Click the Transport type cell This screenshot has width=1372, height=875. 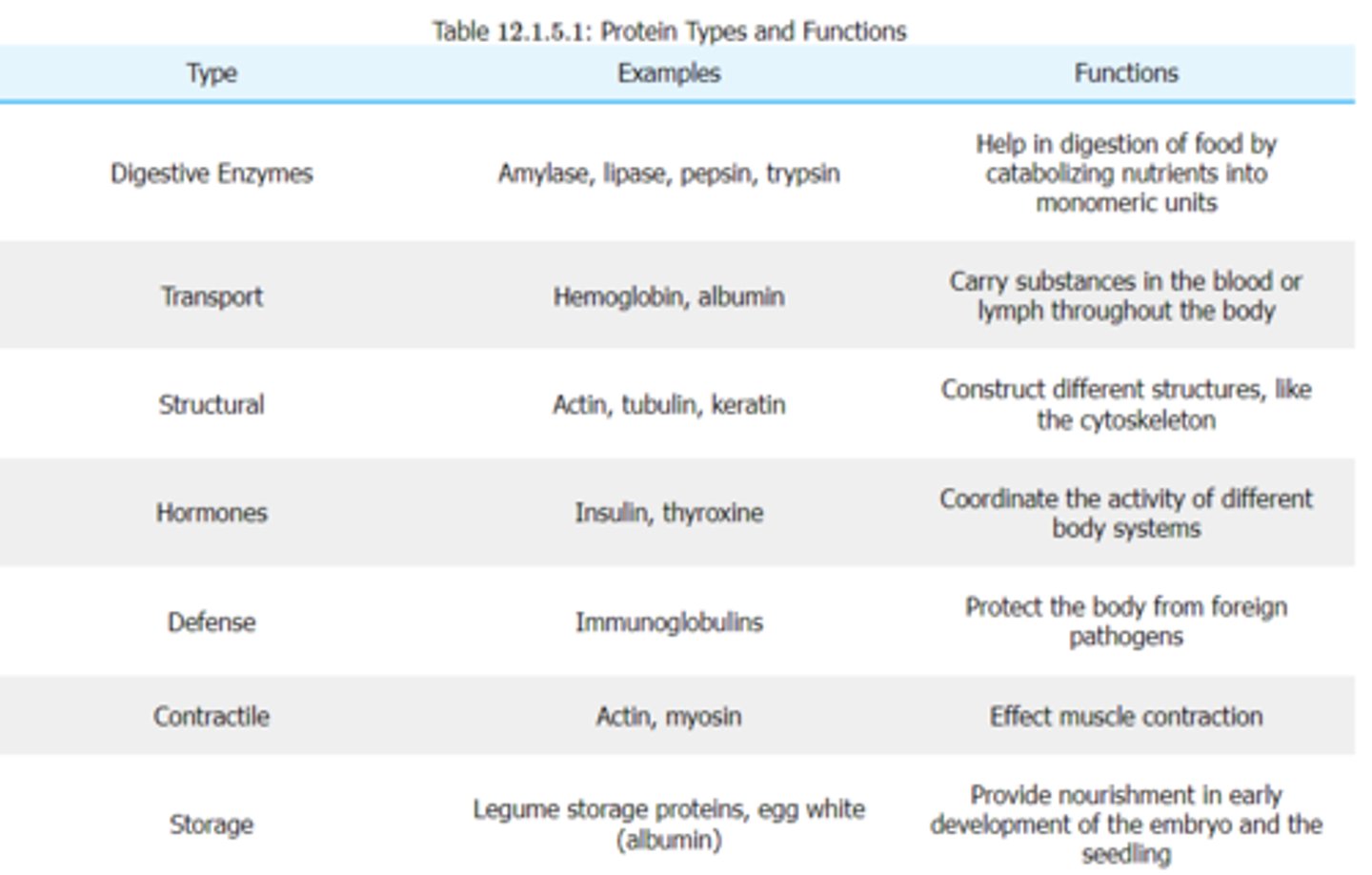pos(212,296)
